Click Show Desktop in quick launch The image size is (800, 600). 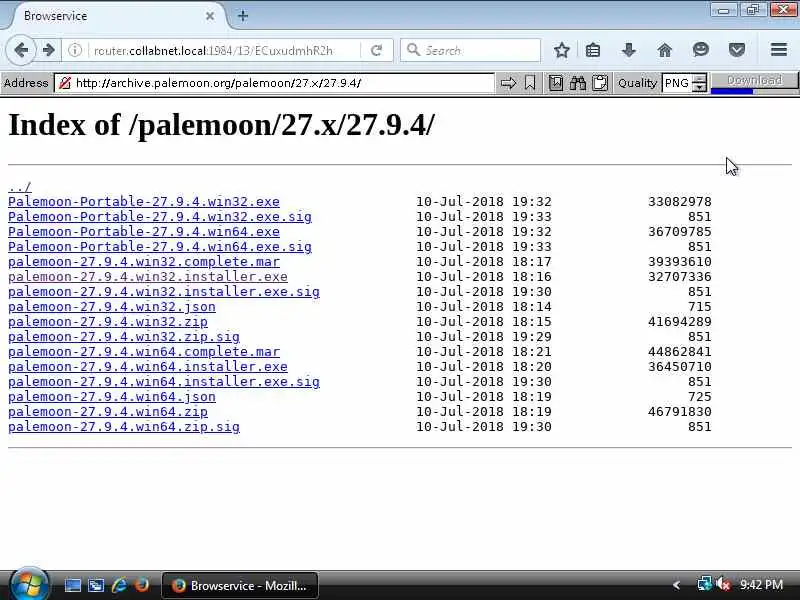pos(72,585)
